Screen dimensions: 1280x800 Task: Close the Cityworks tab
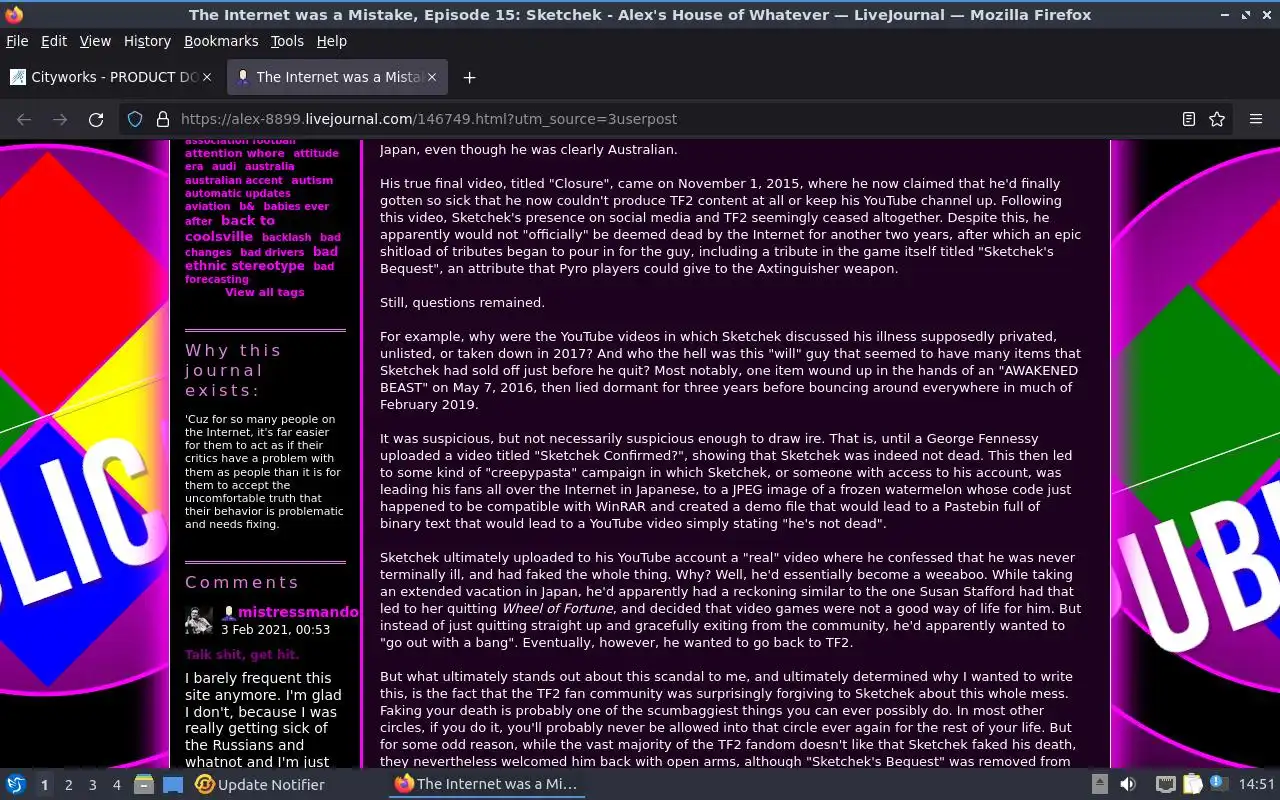pyautogui.click(x=207, y=77)
